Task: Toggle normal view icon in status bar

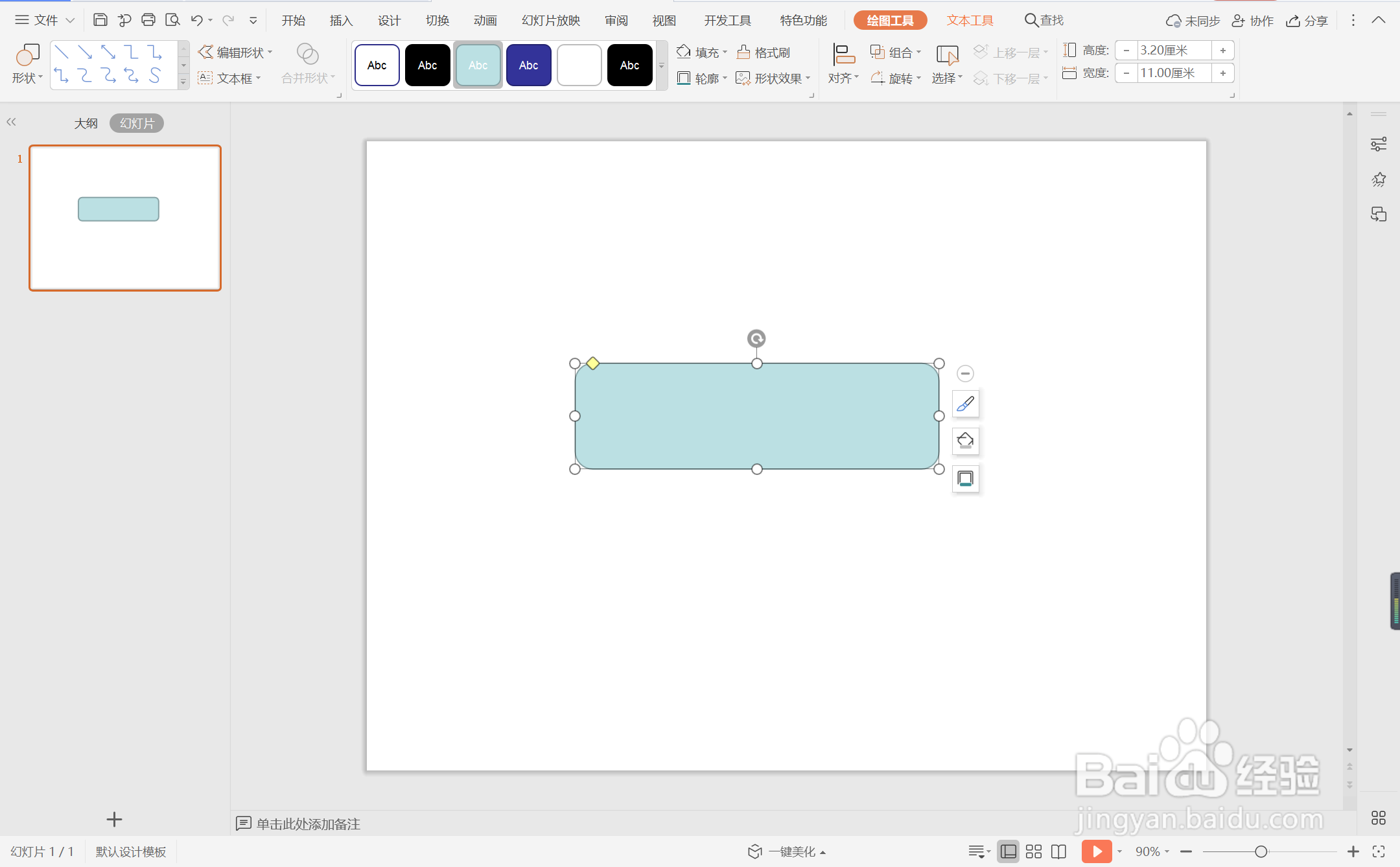Action: (x=1009, y=851)
